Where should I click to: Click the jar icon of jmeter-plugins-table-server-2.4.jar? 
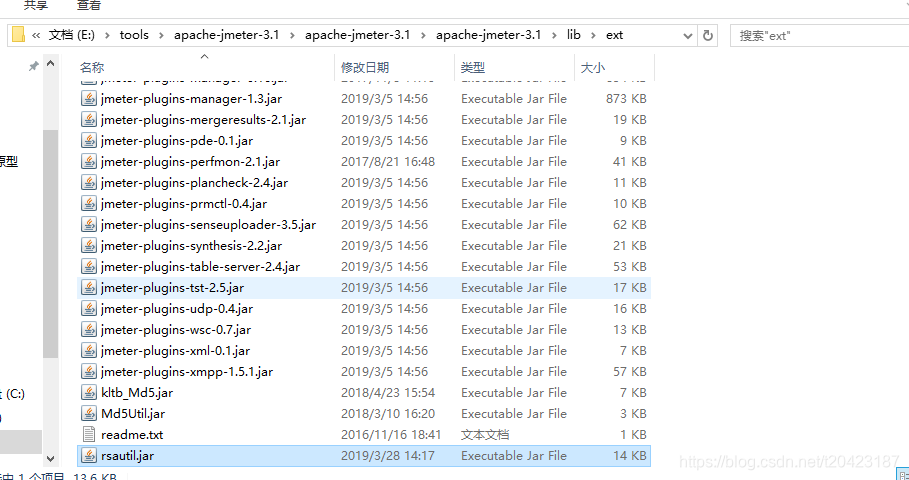tap(89, 267)
